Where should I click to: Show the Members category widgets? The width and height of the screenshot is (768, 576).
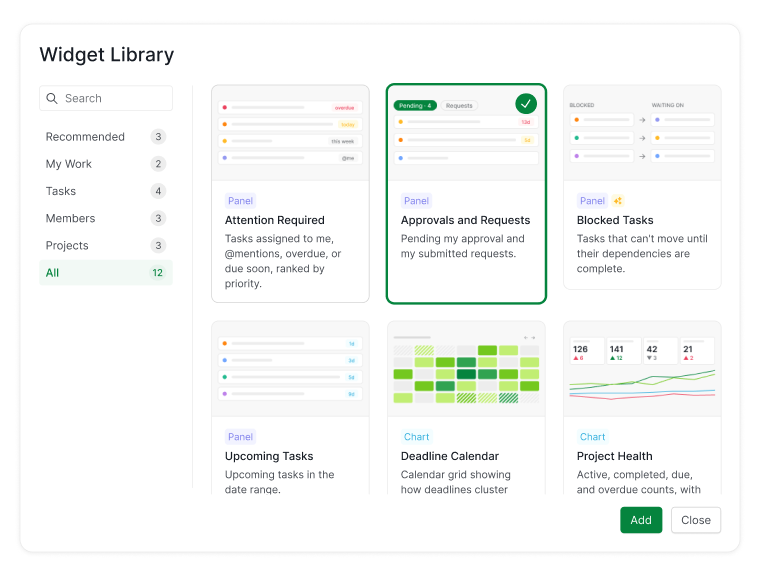click(106, 218)
